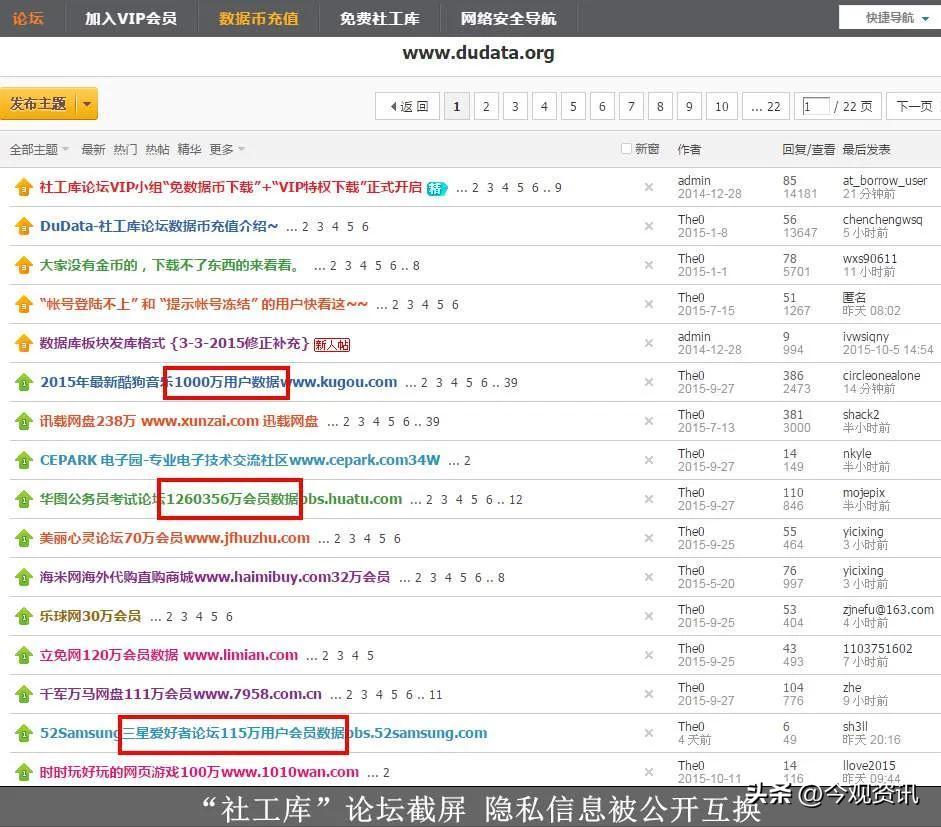Jump to page 5 in pagination
This screenshot has height=827, width=941.
pos(573,106)
